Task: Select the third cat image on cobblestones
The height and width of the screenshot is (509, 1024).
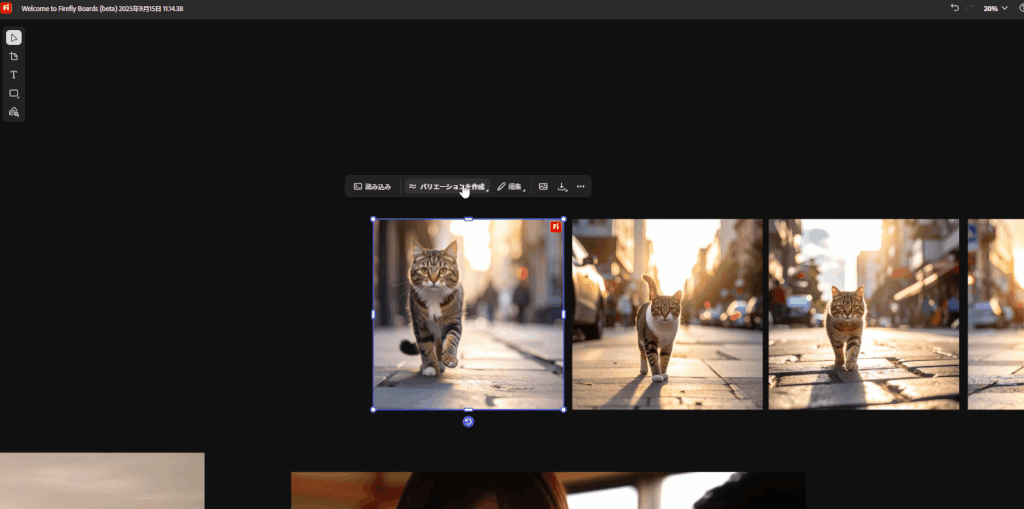Action: [x=864, y=314]
